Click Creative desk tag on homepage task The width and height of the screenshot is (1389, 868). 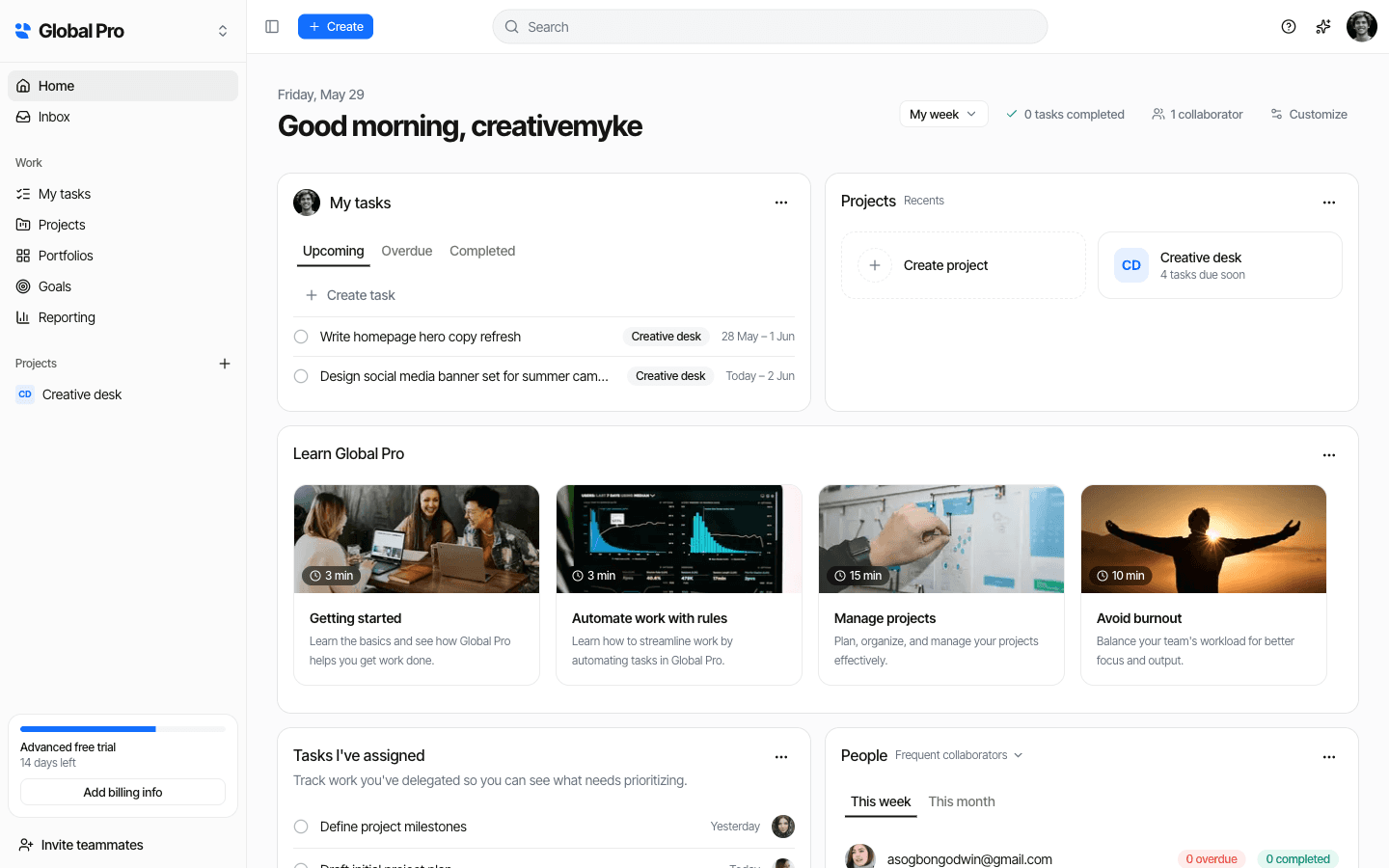click(666, 337)
